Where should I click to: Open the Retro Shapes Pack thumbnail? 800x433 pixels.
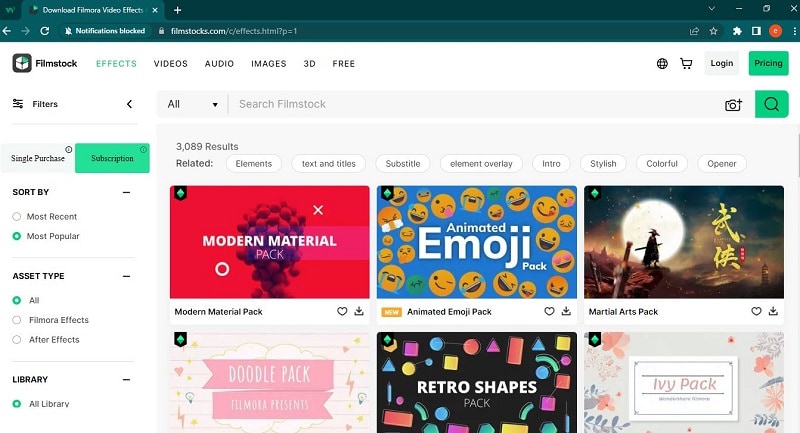pos(477,383)
